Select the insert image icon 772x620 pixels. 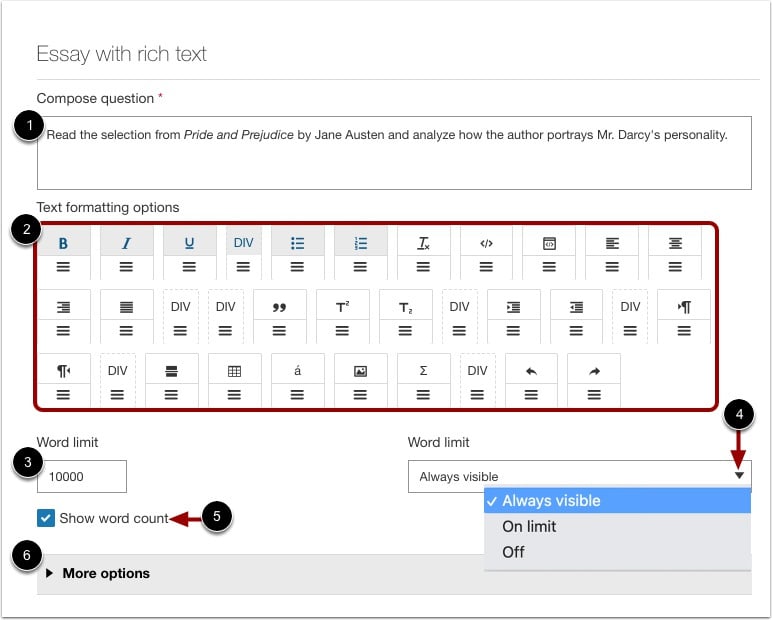click(360, 370)
